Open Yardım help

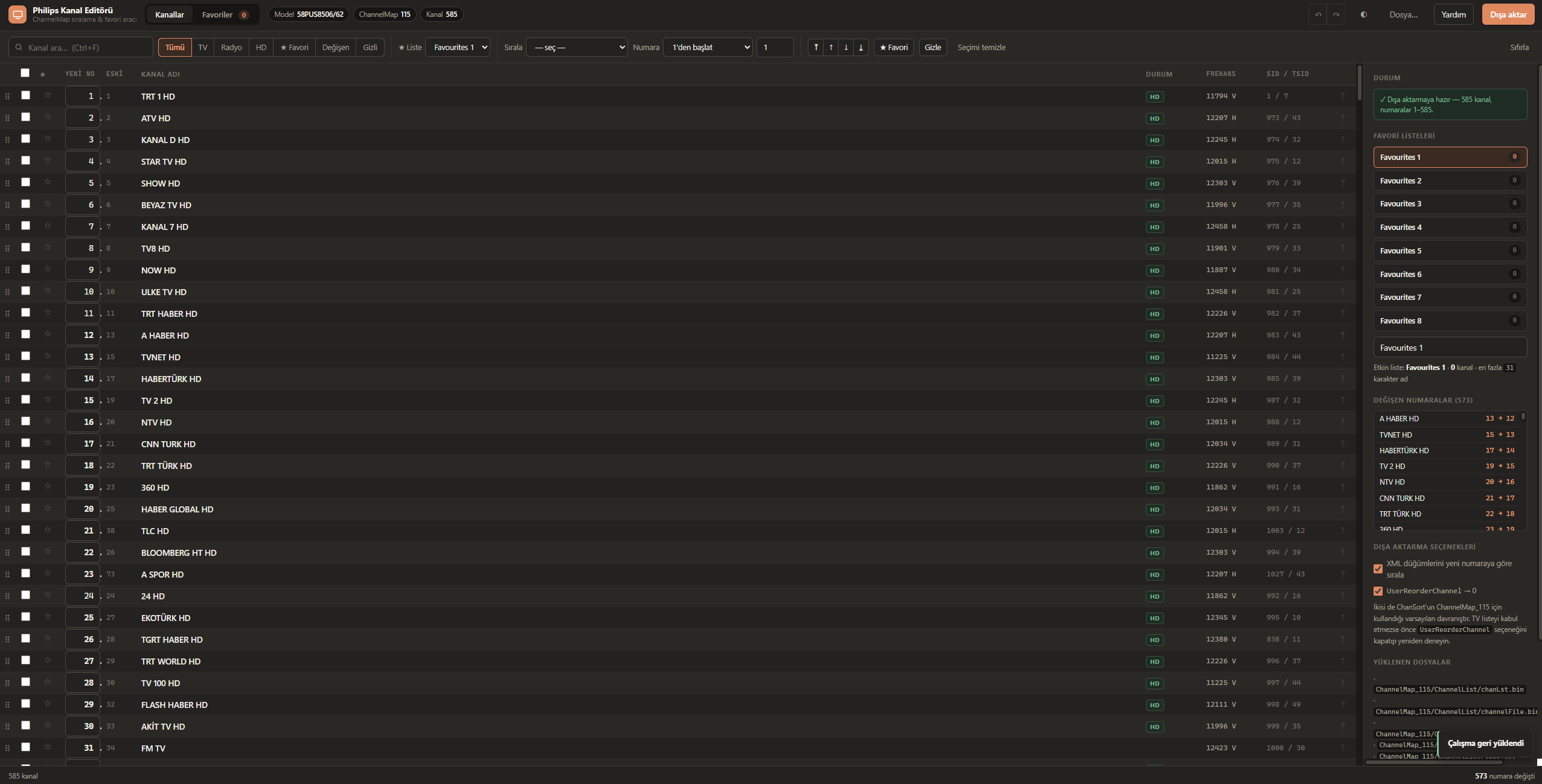tap(1453, 14)
